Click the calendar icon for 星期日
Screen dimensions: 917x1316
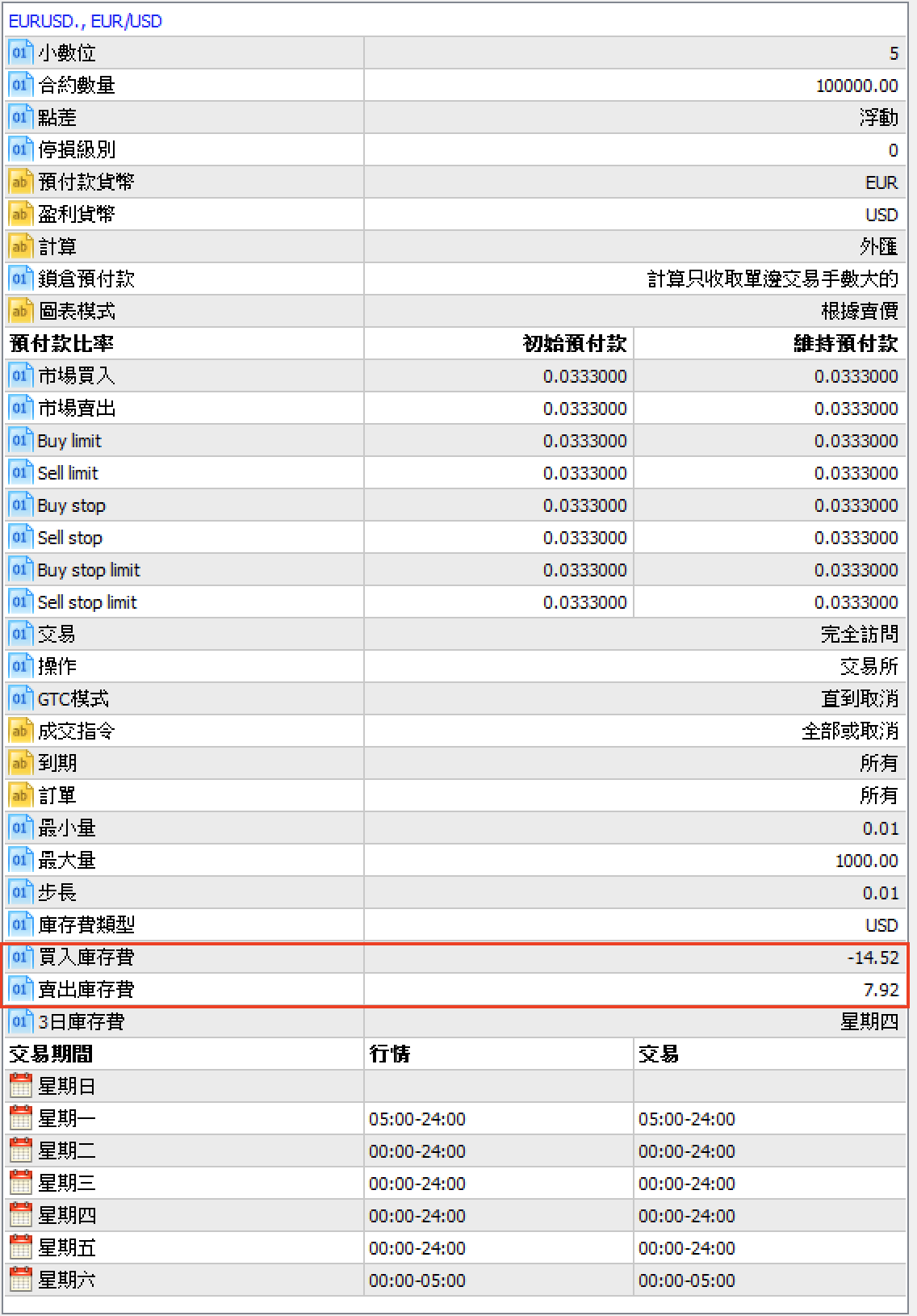[20, 1086]
